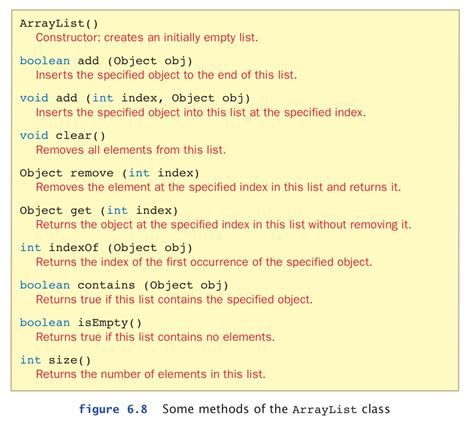Click 'boolean contains (Object obj)' signature

[124, 285]
